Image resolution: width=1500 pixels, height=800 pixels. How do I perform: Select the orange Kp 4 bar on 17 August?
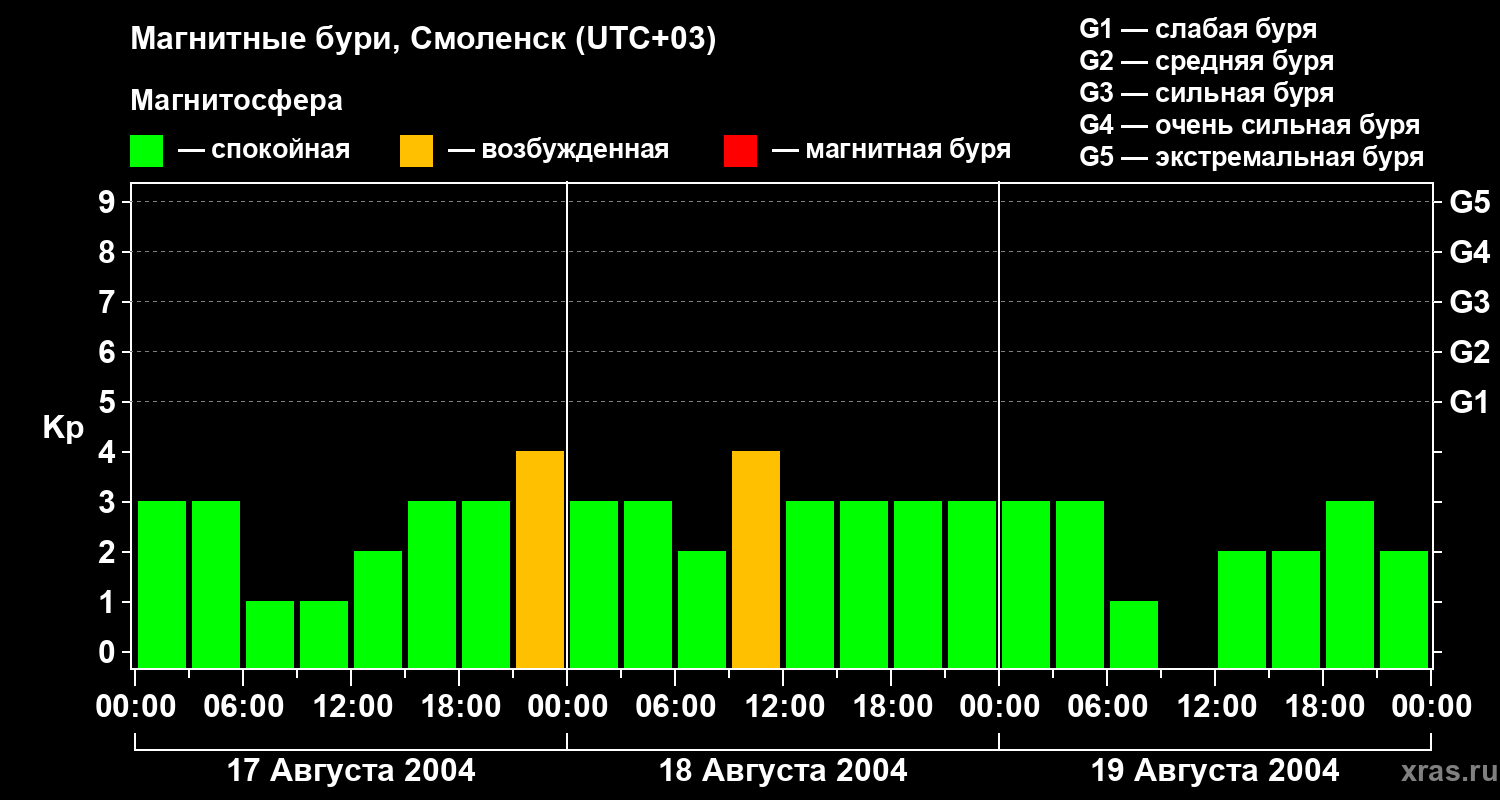pos(540,559)
